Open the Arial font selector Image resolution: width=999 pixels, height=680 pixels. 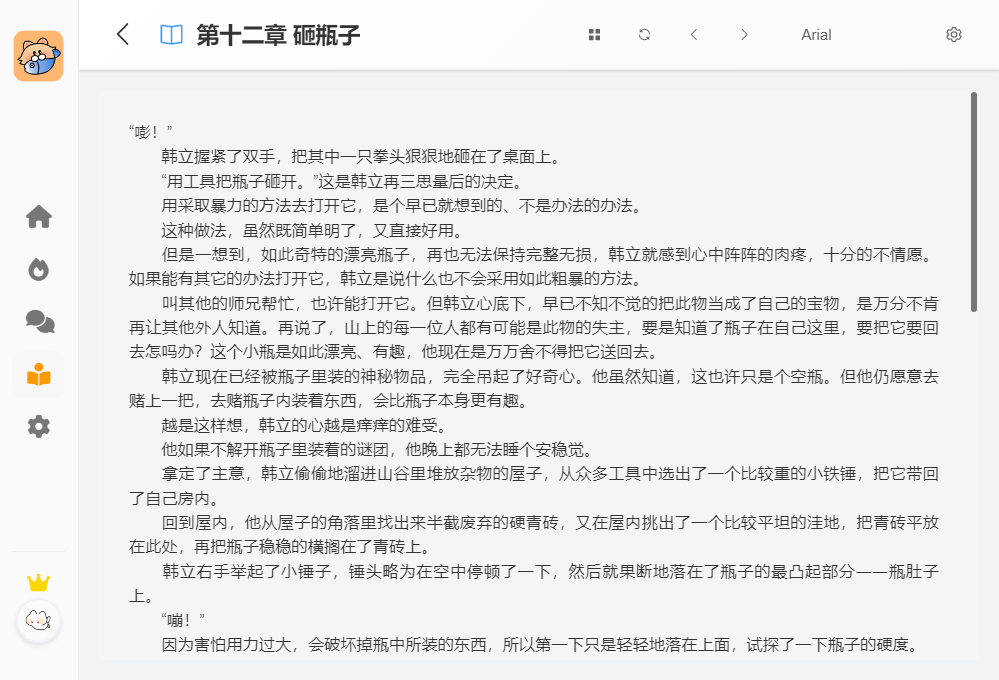click(816, 35)
